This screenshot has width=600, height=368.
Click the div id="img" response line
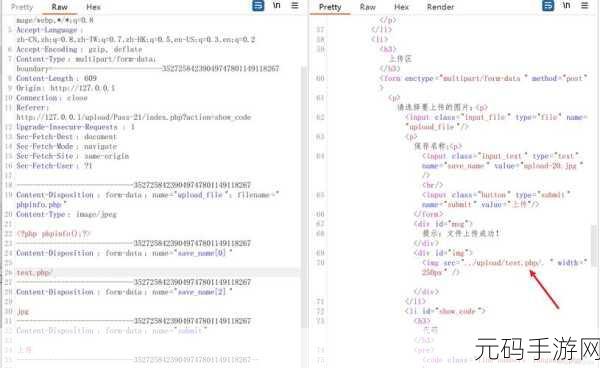click(443, 253)
